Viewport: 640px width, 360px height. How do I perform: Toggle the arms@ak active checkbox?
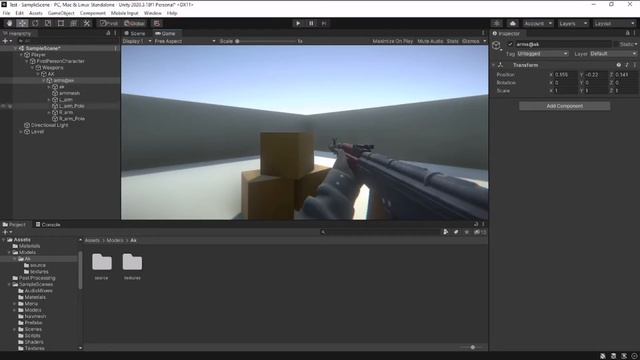[510, 44]
